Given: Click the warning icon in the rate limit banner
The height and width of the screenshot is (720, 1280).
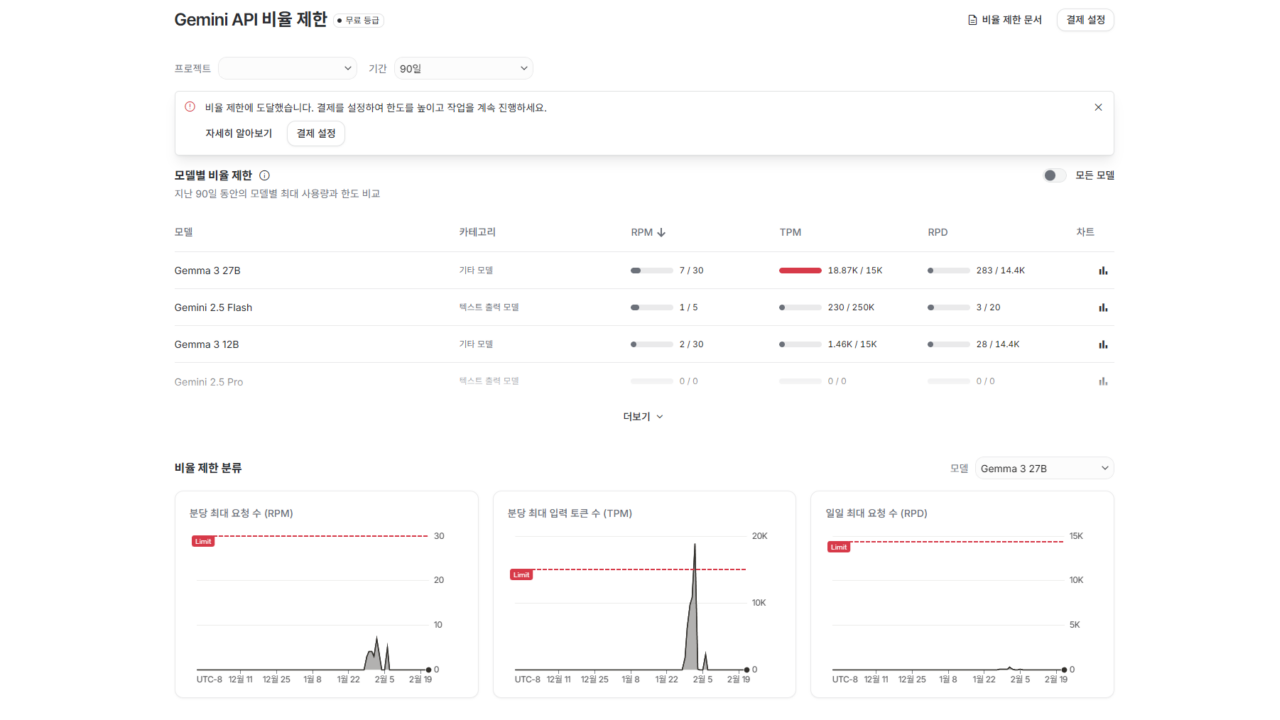Looking at the screenshot, I should tap(190, 107).
